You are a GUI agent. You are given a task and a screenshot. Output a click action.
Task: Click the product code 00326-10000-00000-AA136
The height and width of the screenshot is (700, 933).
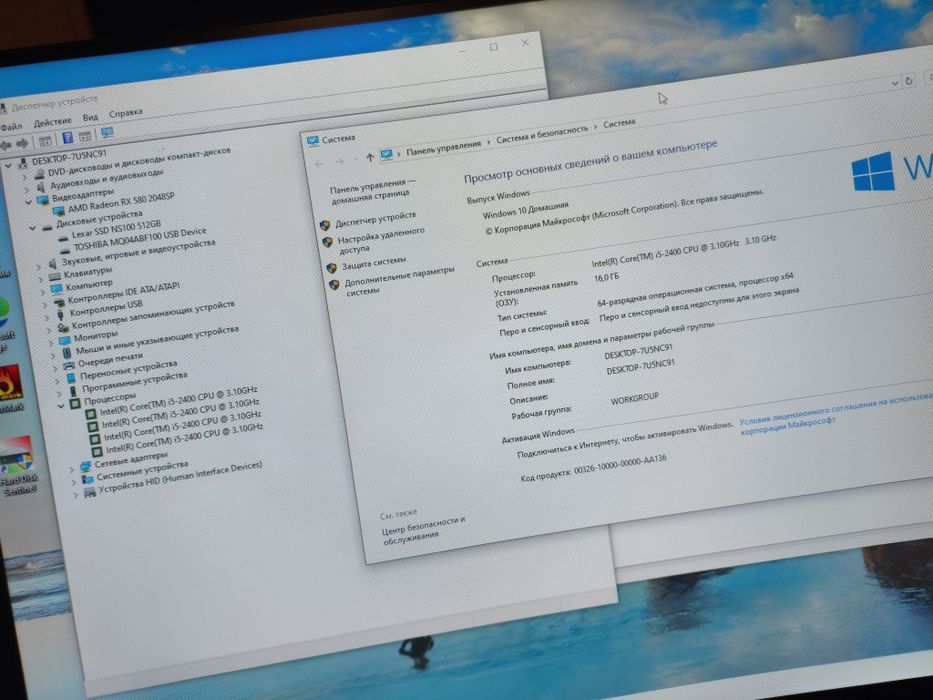619,465
